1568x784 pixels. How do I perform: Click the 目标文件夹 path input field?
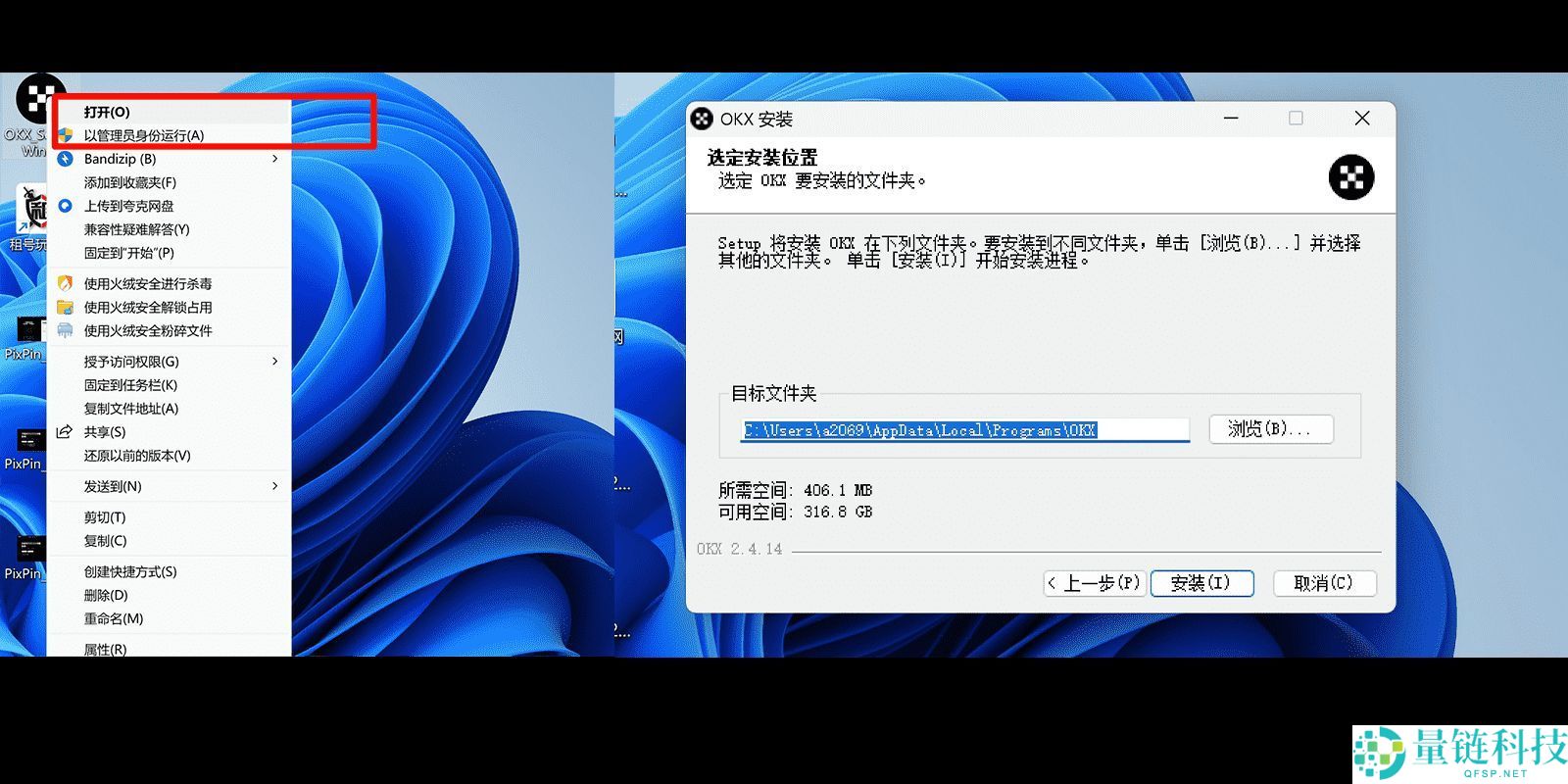pos(965,430)
